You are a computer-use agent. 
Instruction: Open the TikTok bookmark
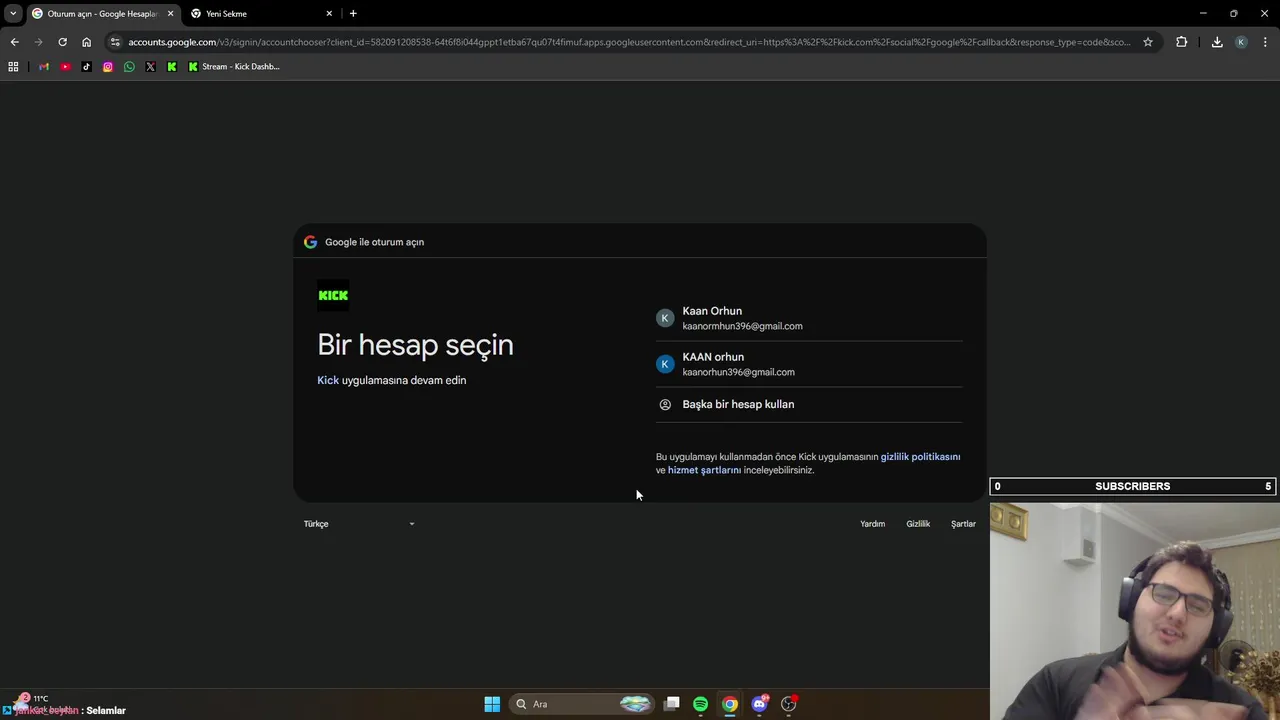pyautogui.click(x=86, y=67)
